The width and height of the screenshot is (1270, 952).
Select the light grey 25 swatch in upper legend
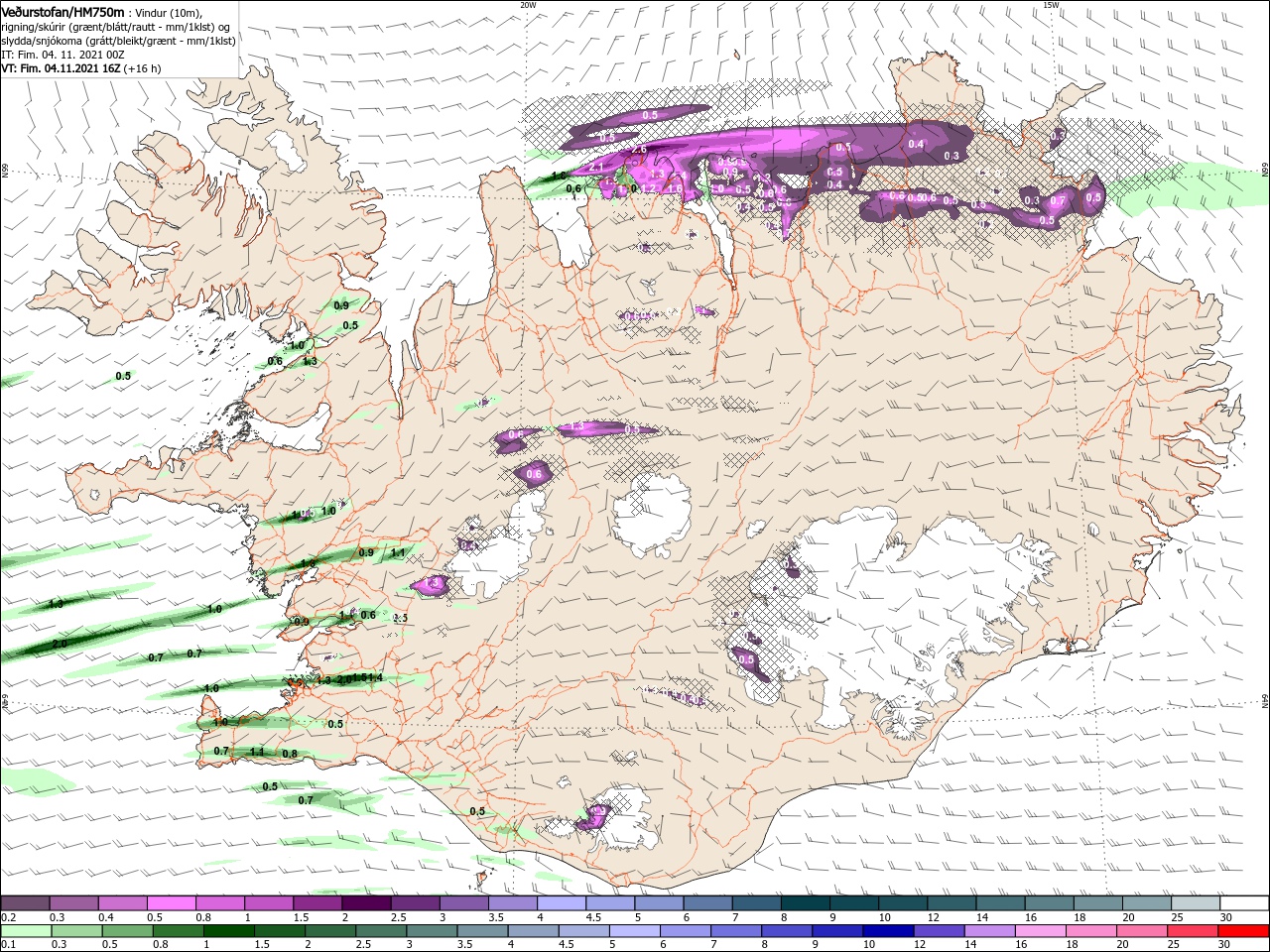pos(1196,903)
